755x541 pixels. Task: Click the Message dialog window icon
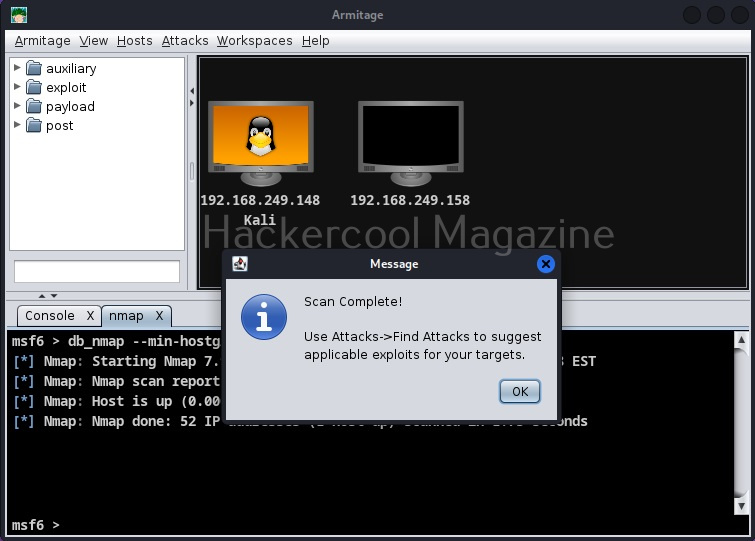[240, 264]
